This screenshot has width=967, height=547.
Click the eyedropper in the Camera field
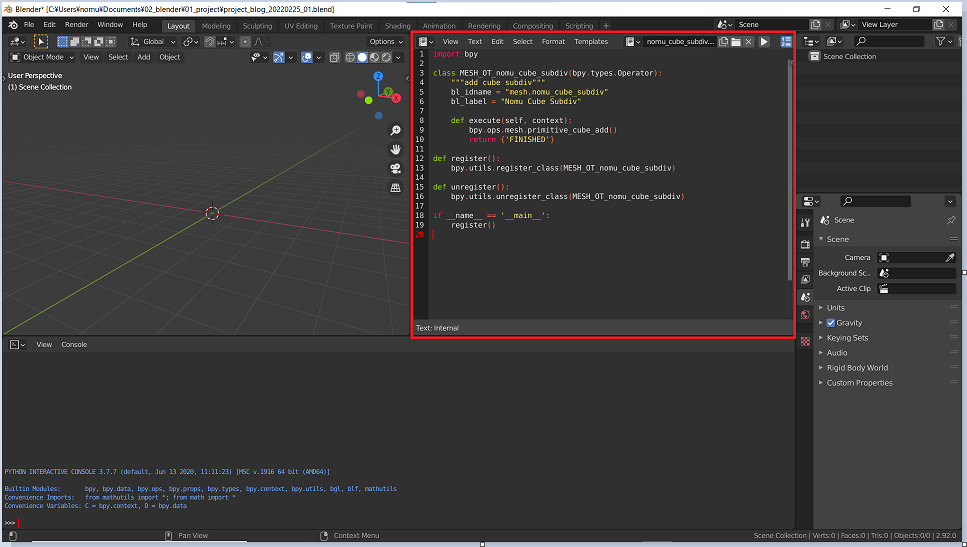point(950,258)
